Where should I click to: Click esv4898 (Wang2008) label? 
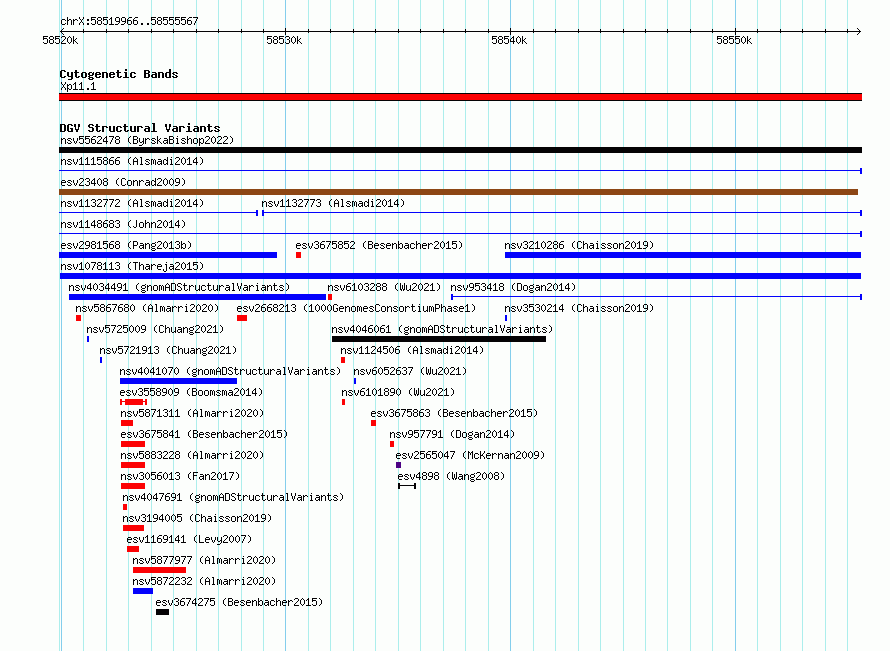pyautogui.click(x=451, y=476)
